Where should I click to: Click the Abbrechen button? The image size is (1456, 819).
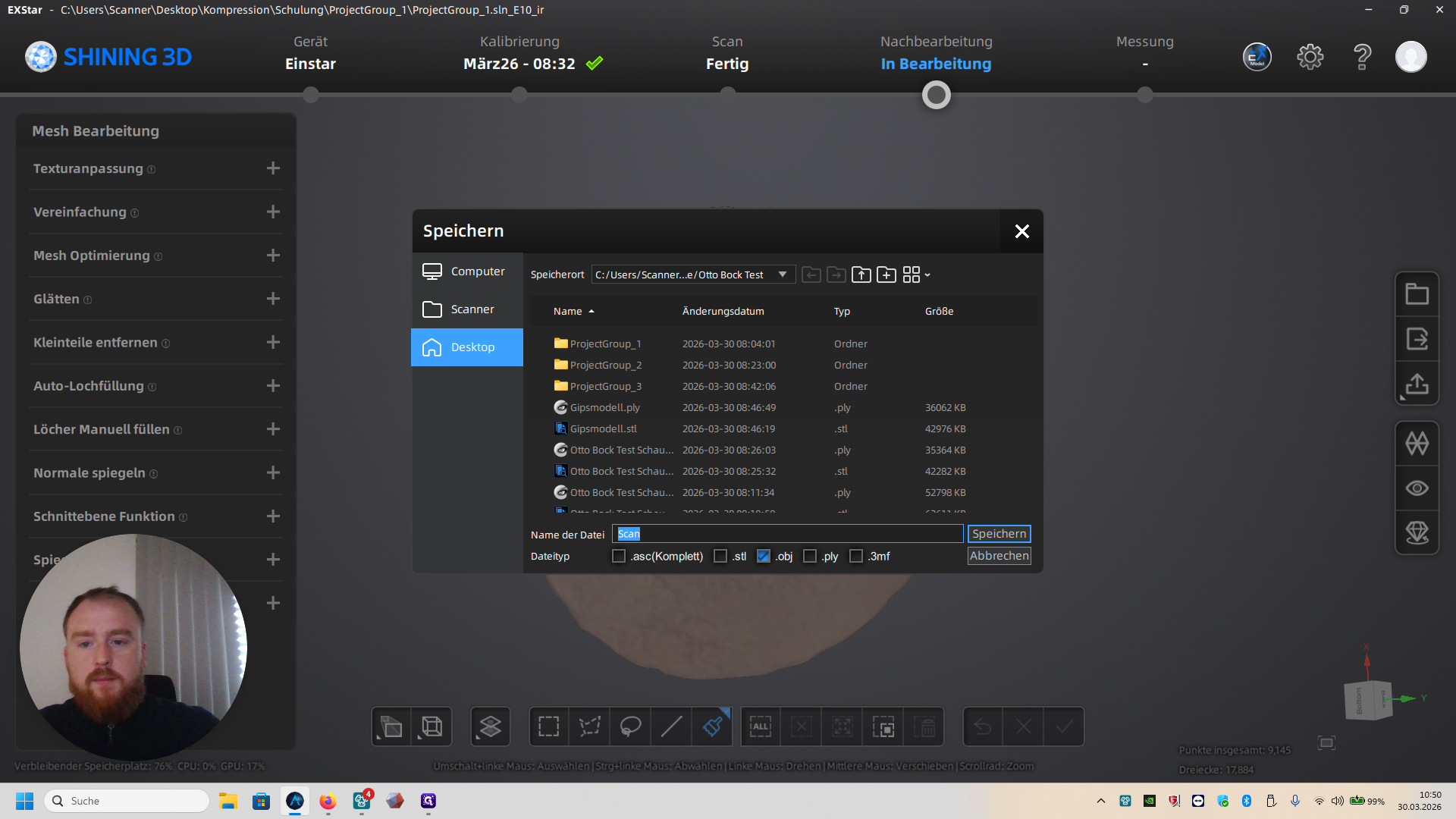999,556
